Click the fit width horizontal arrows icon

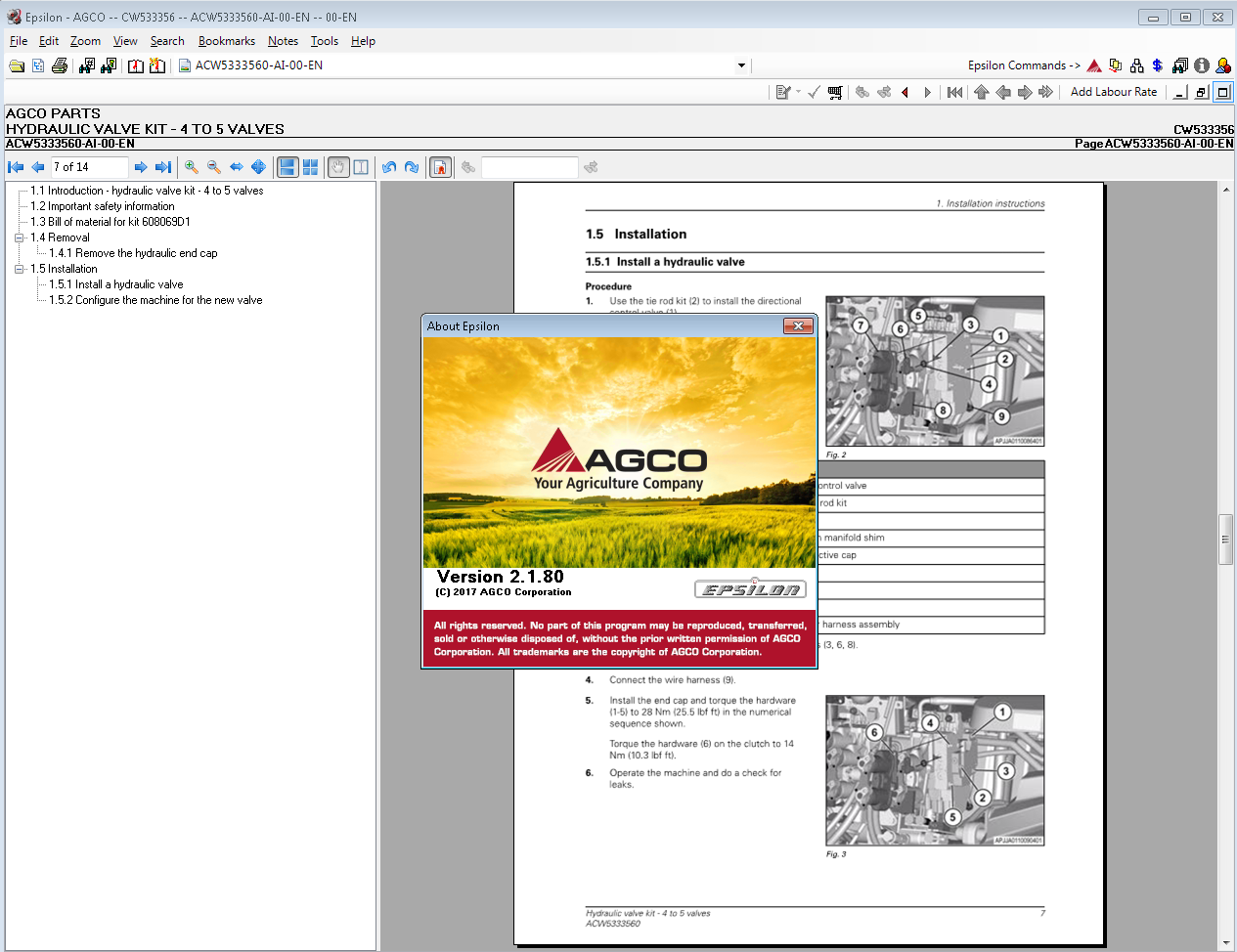(x=237, y=167)
